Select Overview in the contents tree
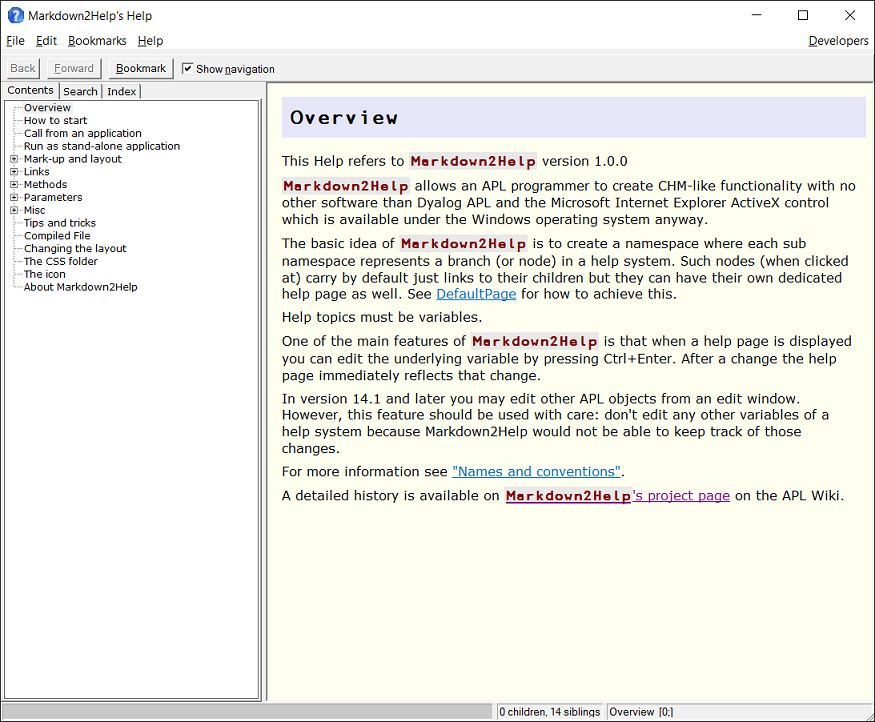This screenshot has height=722, width=875. pos(47,108)
